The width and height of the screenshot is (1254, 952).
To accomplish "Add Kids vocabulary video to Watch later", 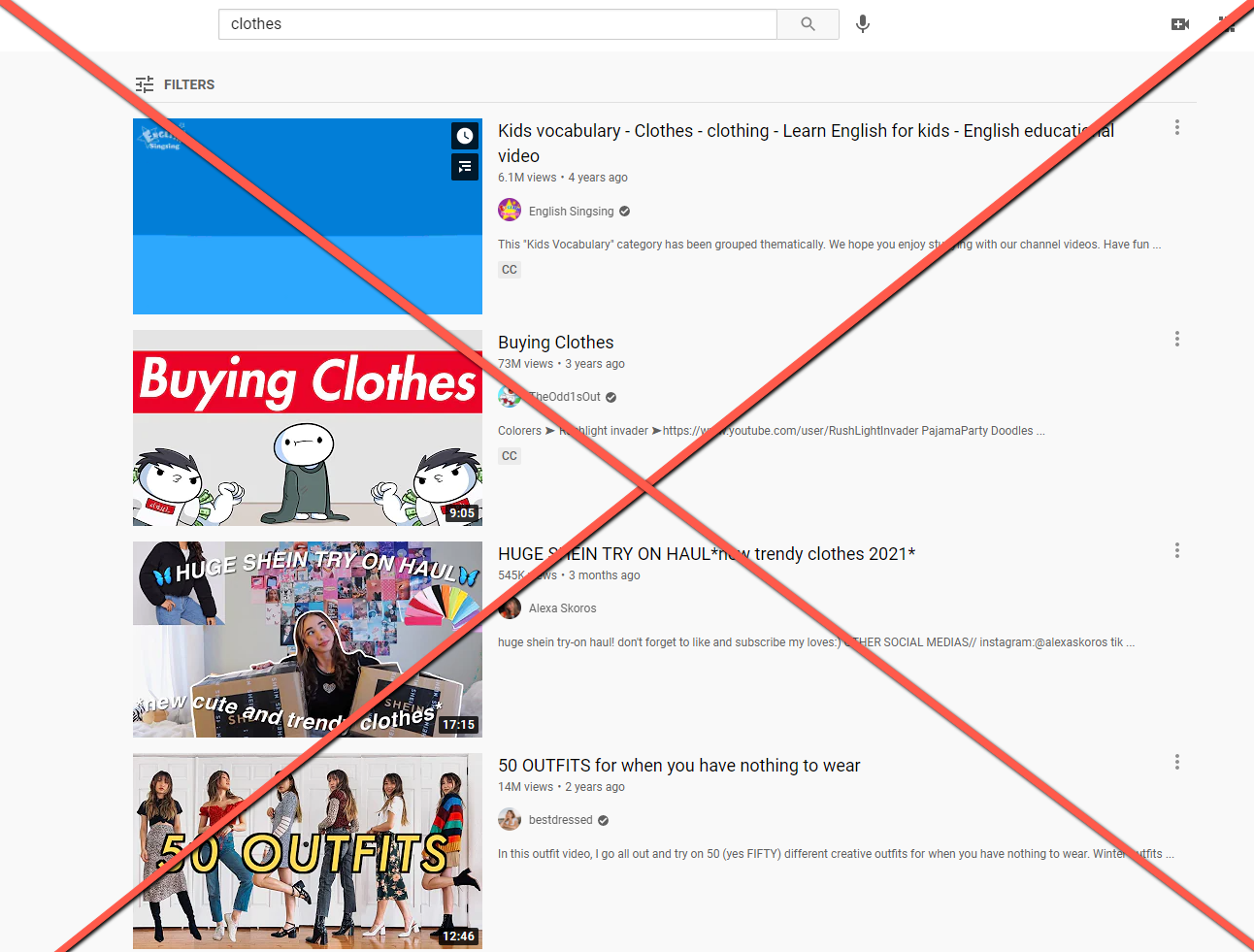I will (465, 136).
